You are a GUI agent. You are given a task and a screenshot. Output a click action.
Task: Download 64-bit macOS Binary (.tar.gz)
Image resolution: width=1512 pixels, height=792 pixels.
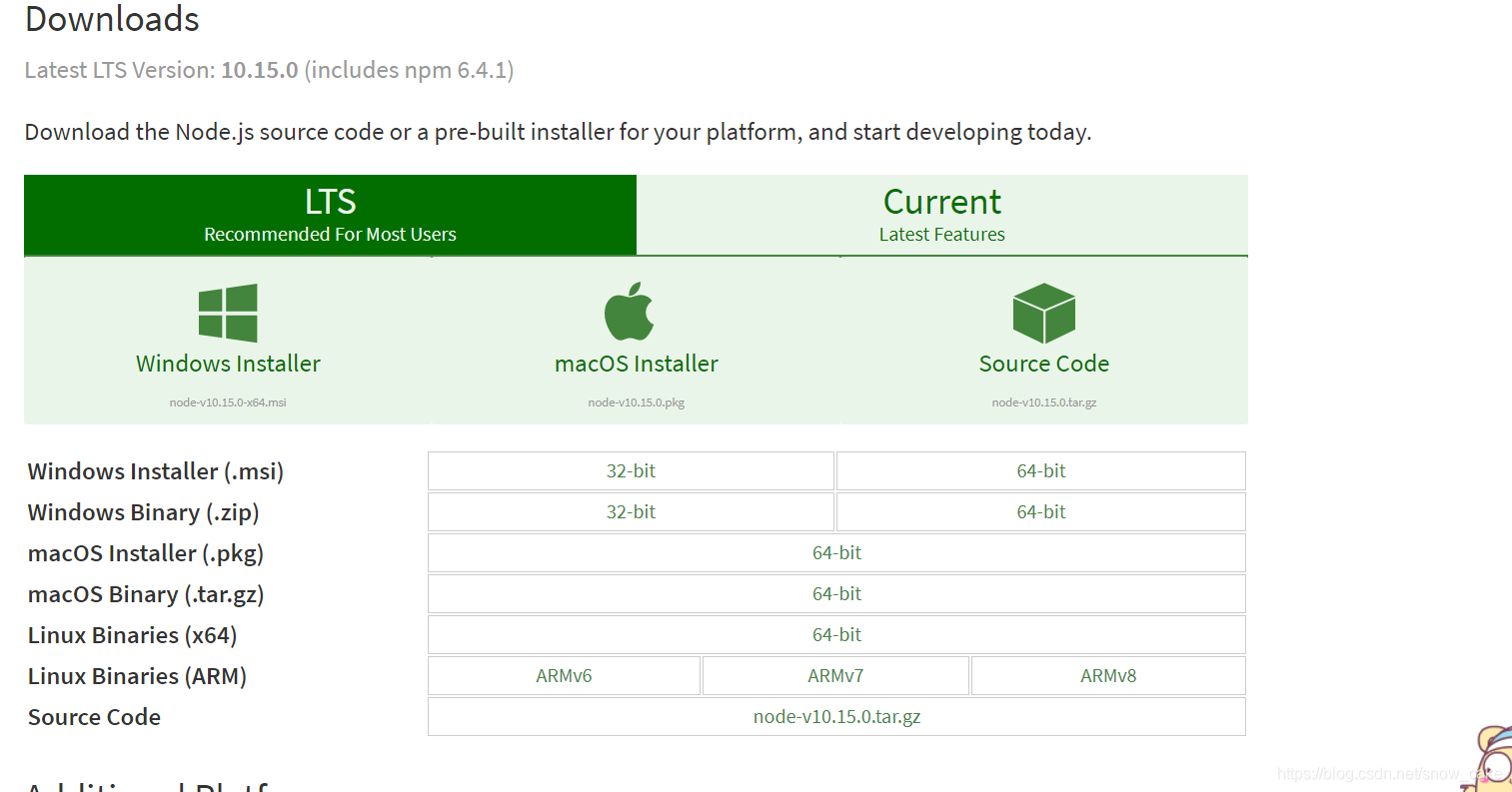click(x=836, y=593)
